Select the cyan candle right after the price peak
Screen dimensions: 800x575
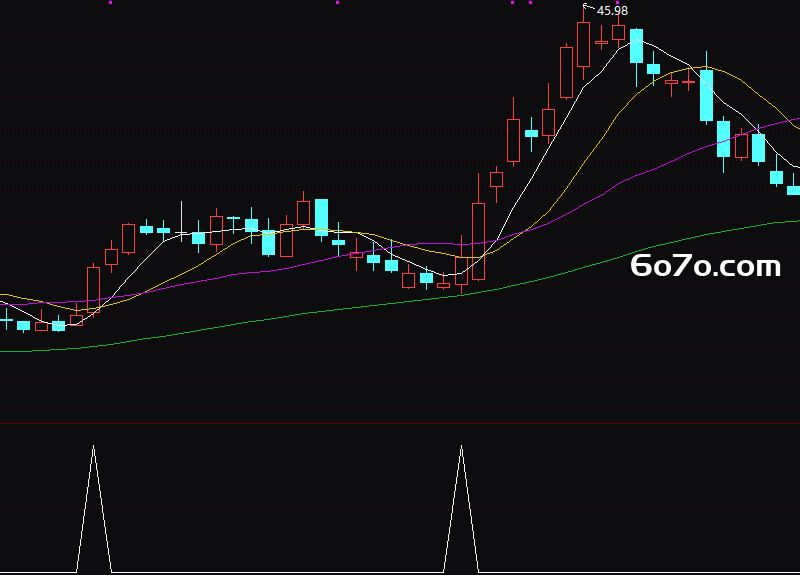636,46
